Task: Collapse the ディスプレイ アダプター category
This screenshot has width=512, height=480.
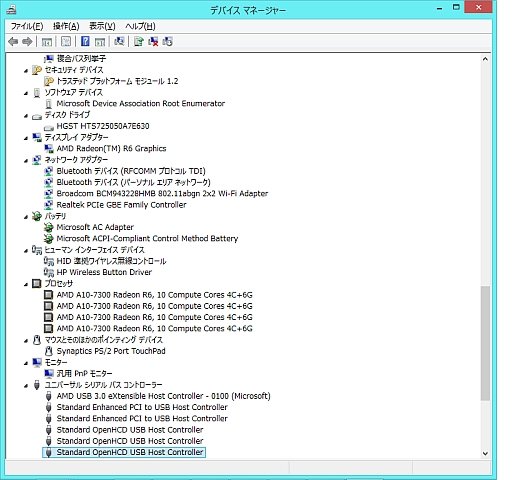Action: tap(26, 138)
